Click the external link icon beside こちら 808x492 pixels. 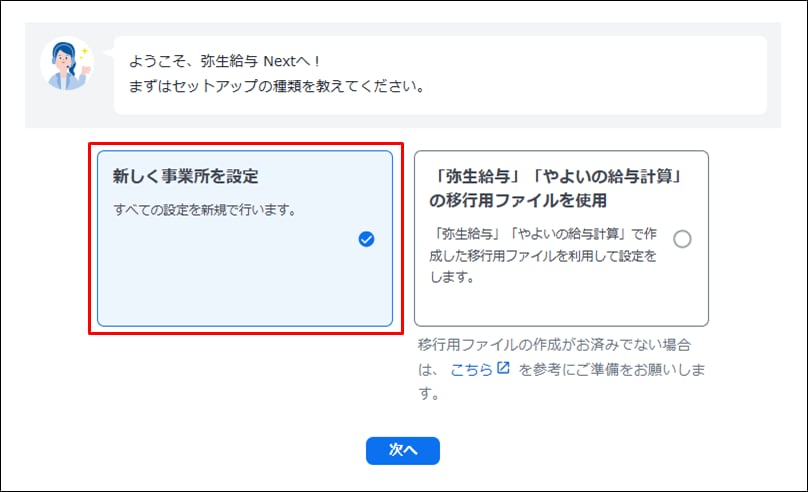click(504, 369)
